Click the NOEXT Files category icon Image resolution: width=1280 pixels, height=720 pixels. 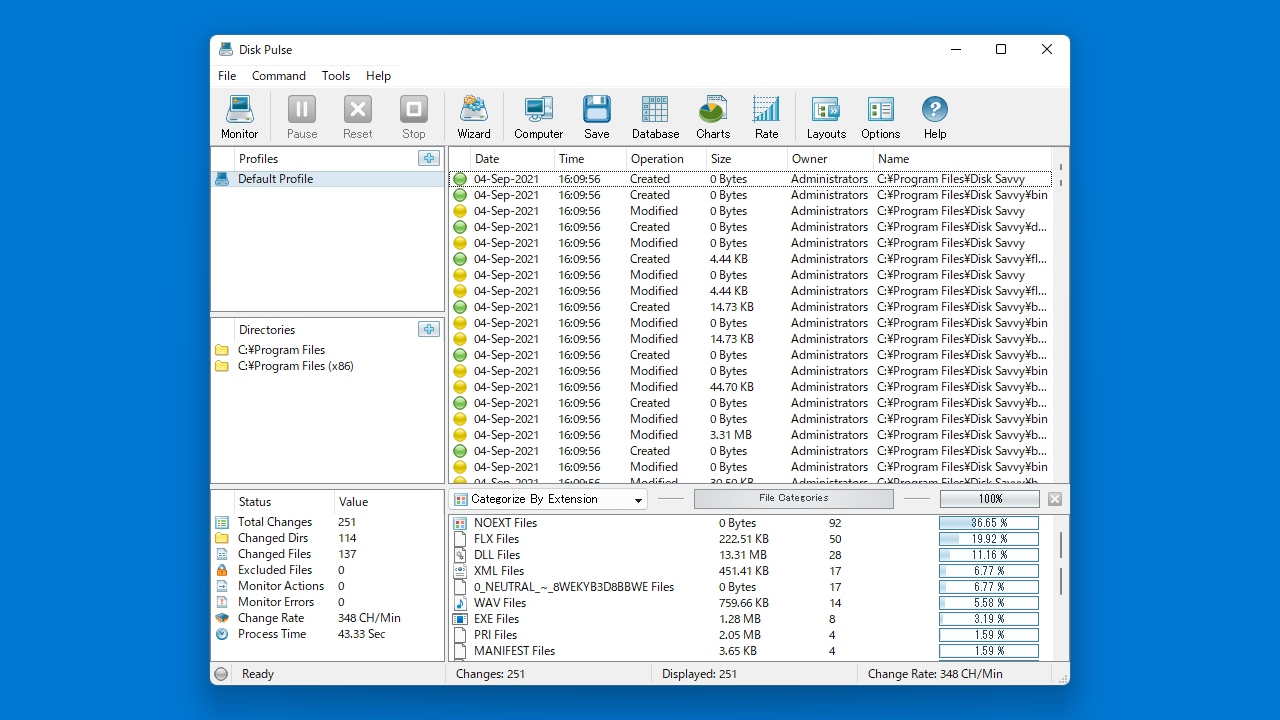click(x=460, y=523)
